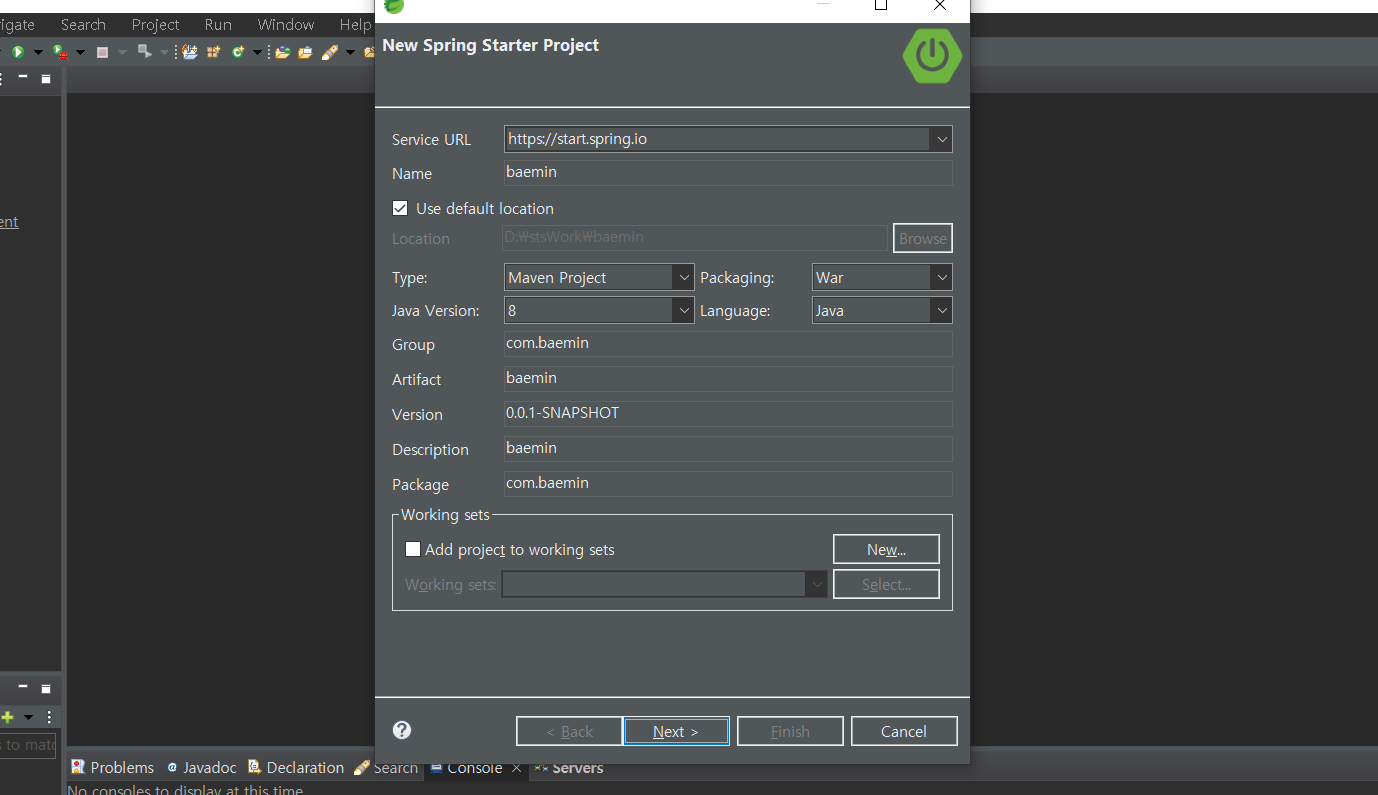Click the Package field containing com.baemin
Image resolution: width=1378 pixels, height=795 pixels.
727,483
